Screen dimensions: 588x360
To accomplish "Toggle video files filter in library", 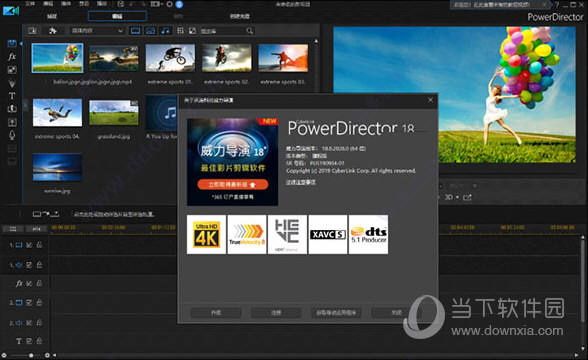I will 135,31.
